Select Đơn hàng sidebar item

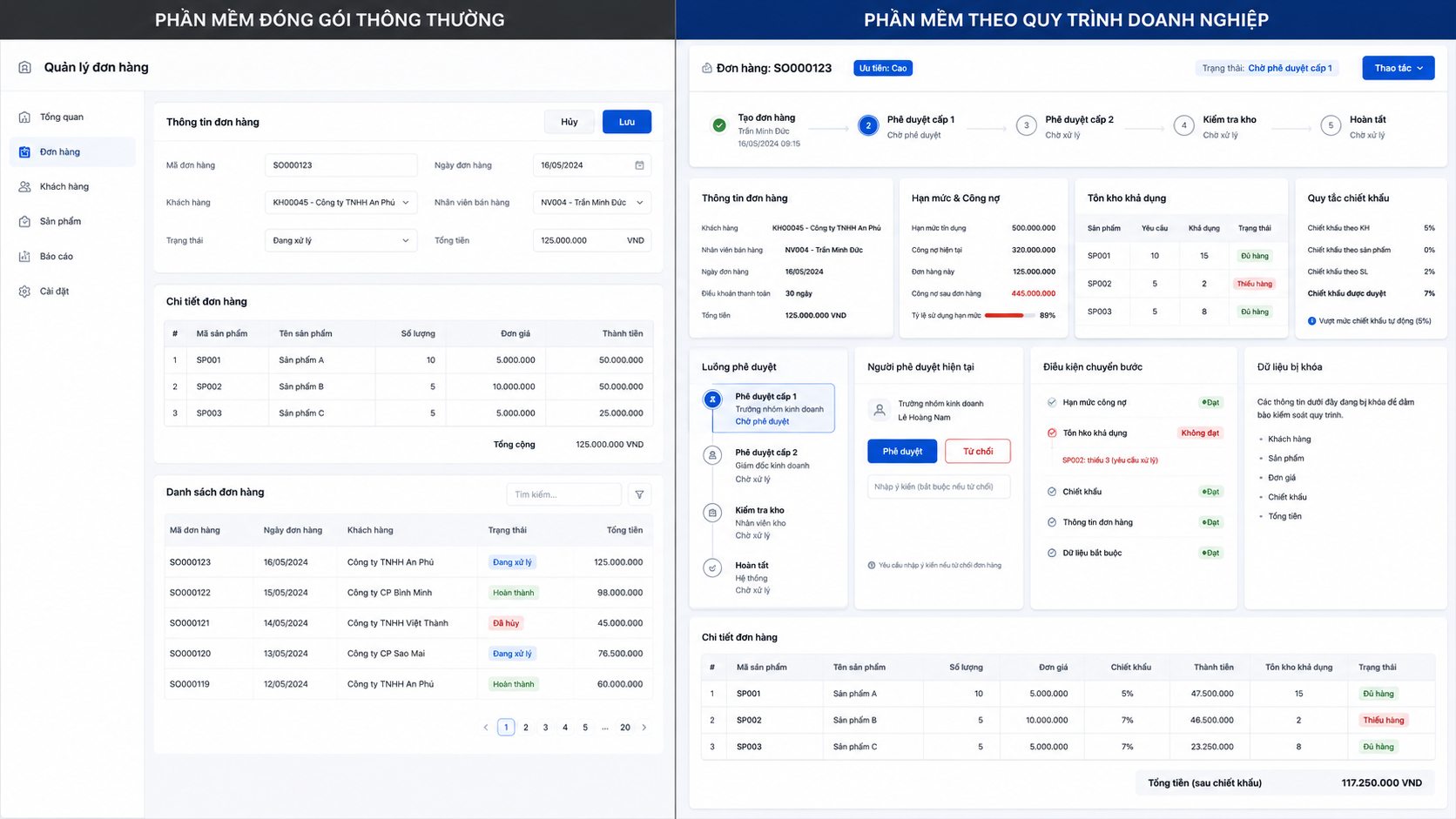point(73,151)
